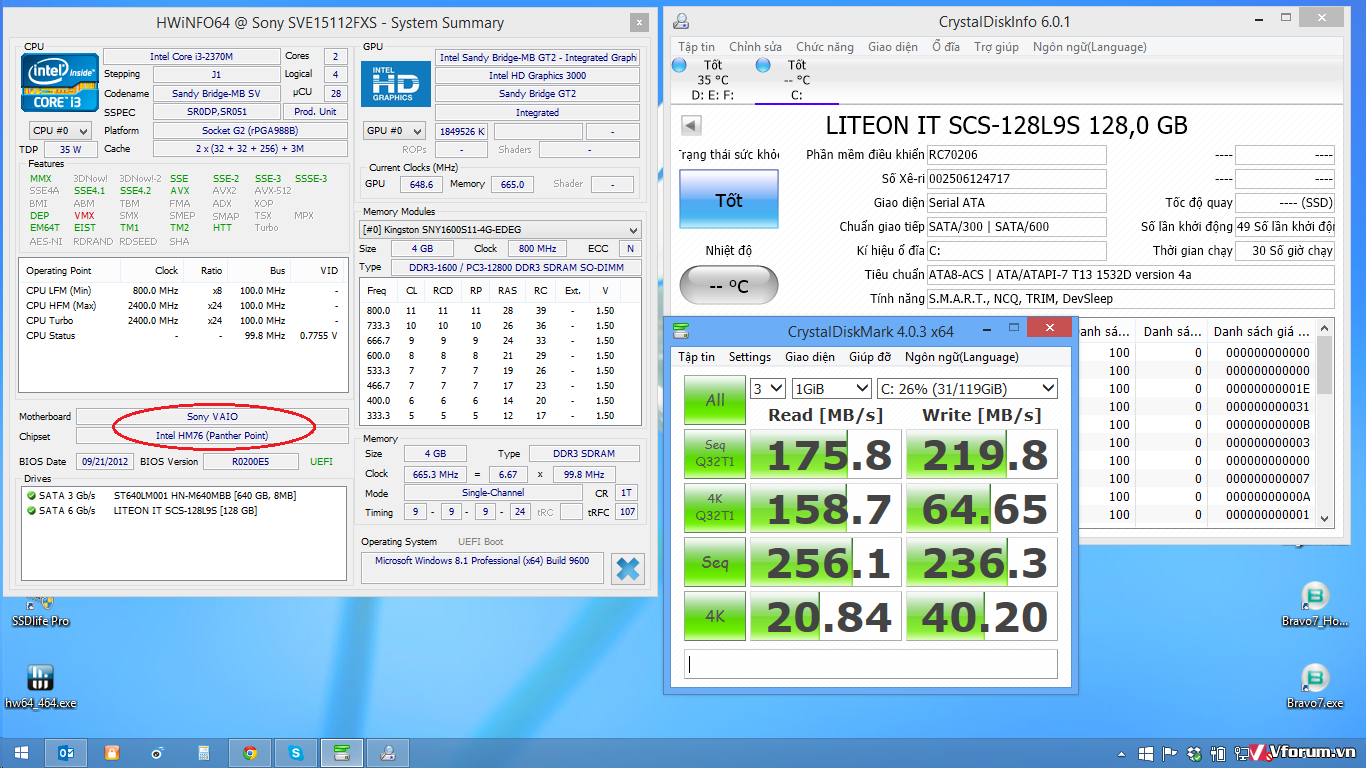The width and height of the screenshot is (1366, 768).
Task: Click the firmware field RC70206
Action: (1016, 155)
